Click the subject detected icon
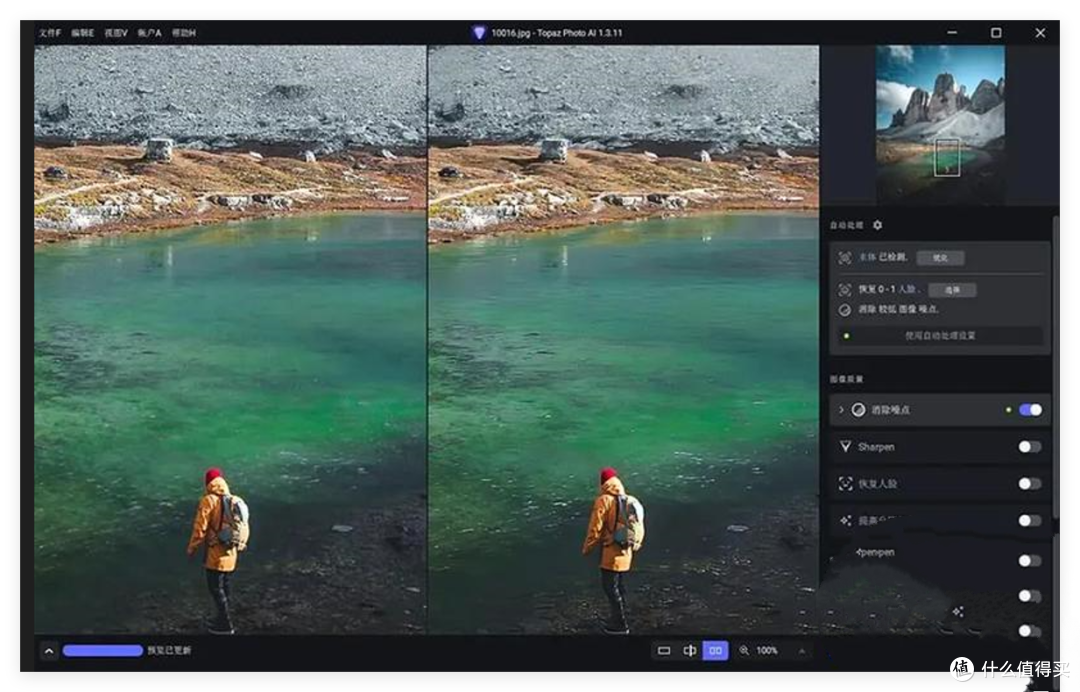This screenshot has width=1080, height=692. coord(844,258)
